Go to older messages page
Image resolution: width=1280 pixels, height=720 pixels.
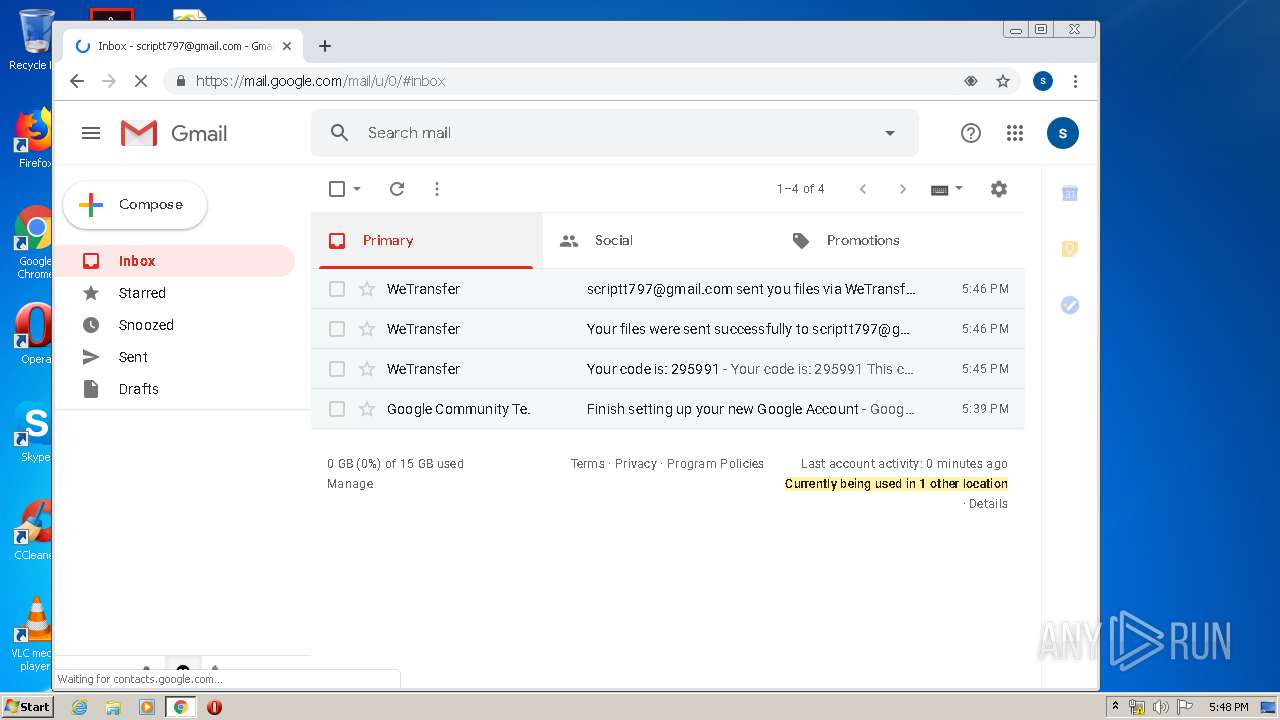(x=903, y=189)
